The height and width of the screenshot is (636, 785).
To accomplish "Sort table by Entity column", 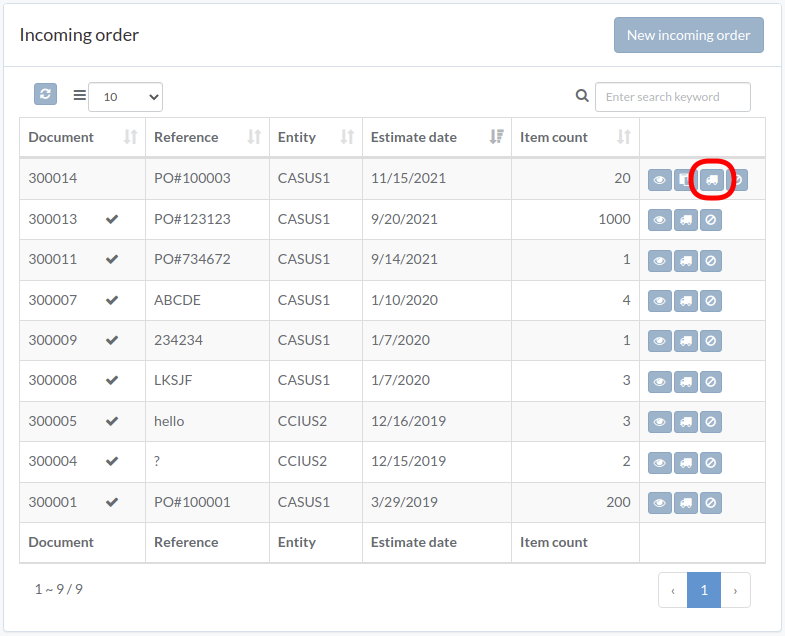I will coord(316,137).
